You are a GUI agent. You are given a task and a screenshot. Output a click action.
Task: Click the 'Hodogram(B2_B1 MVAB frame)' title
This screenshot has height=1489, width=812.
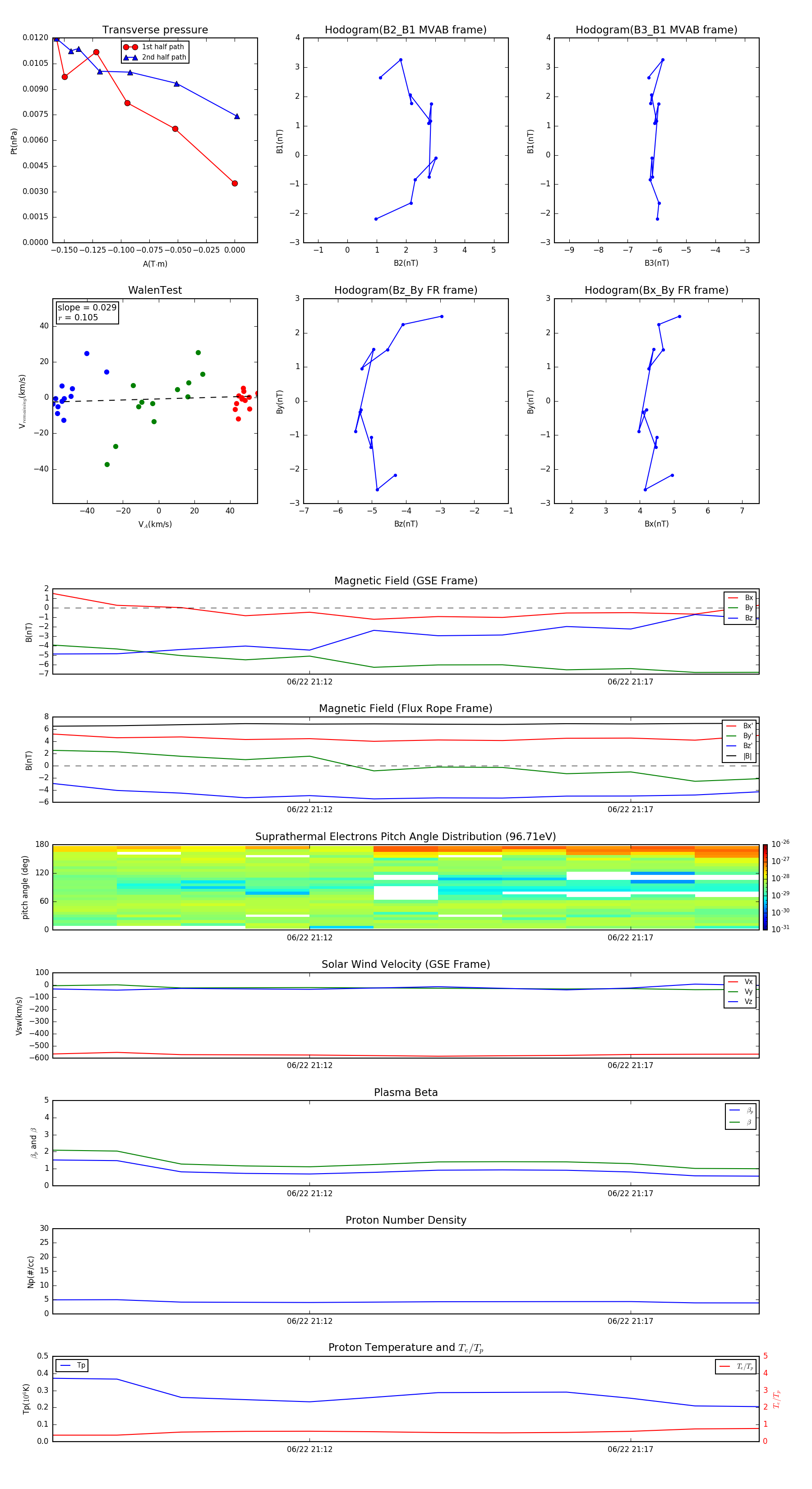tap(406, 30)
